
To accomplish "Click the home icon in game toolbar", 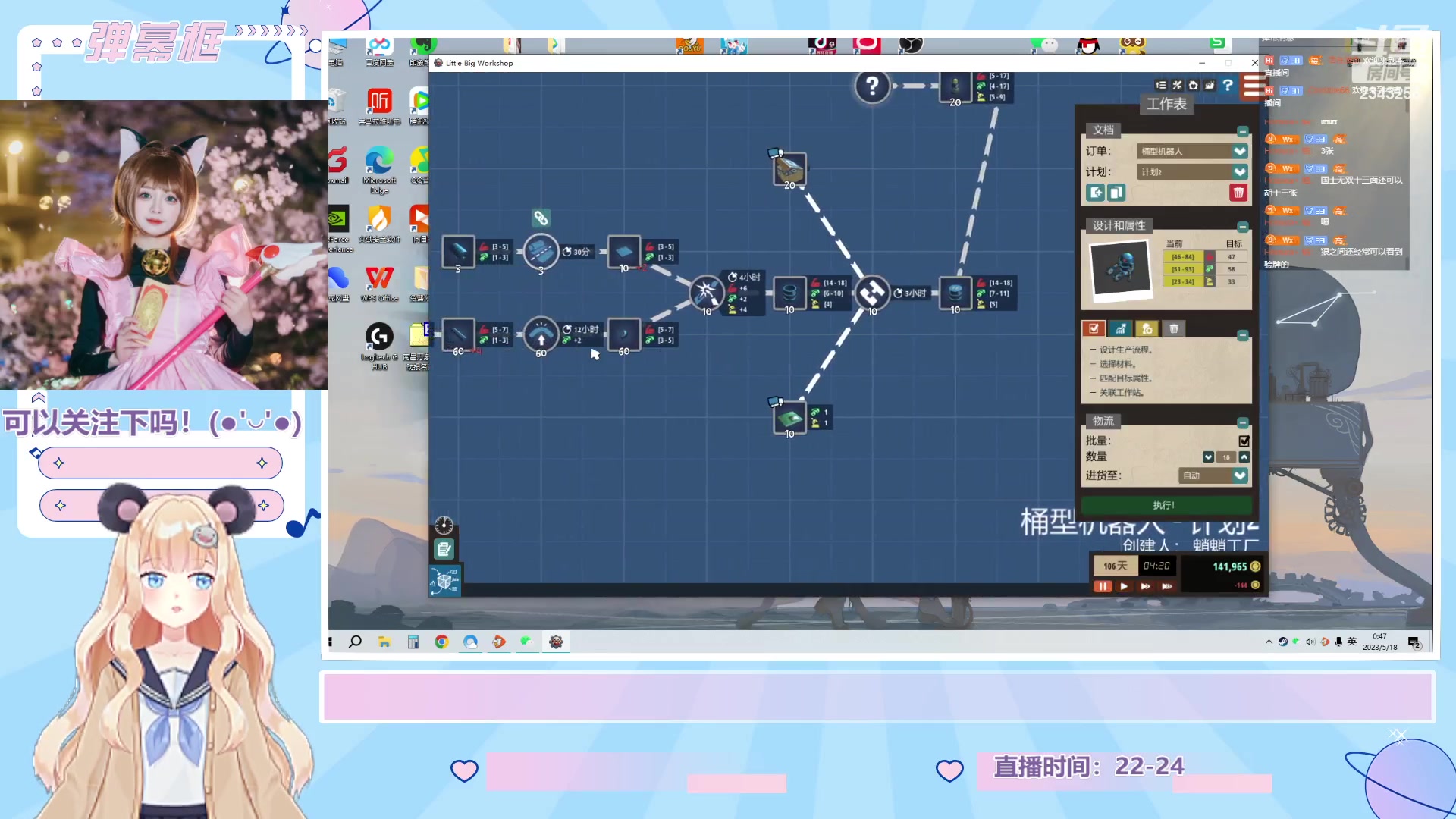I will pos(1193,86).
